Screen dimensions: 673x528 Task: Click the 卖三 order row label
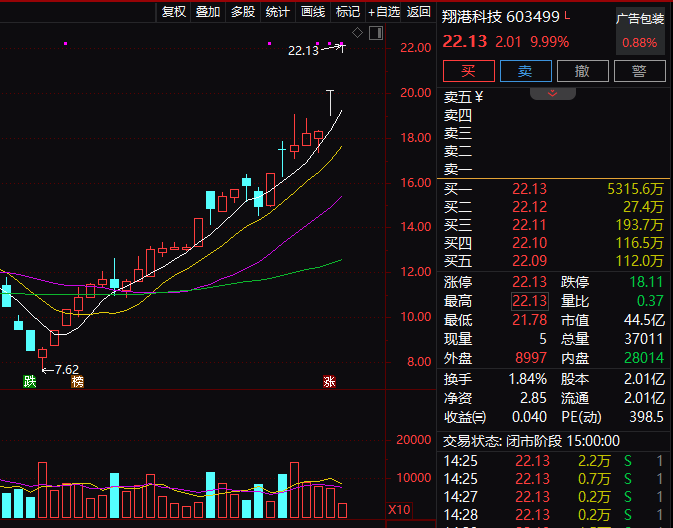coord(458,134)
